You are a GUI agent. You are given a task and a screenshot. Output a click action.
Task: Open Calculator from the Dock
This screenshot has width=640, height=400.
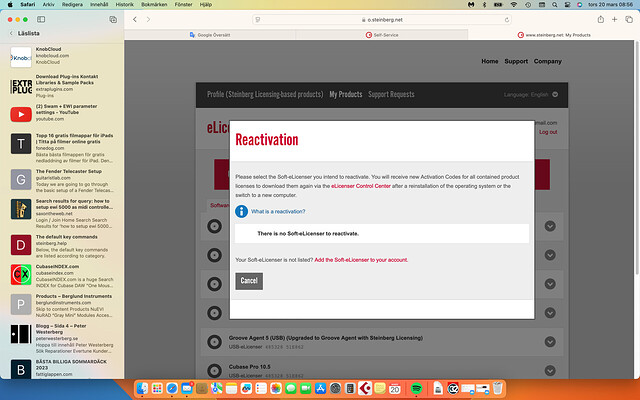pos(350,388)
